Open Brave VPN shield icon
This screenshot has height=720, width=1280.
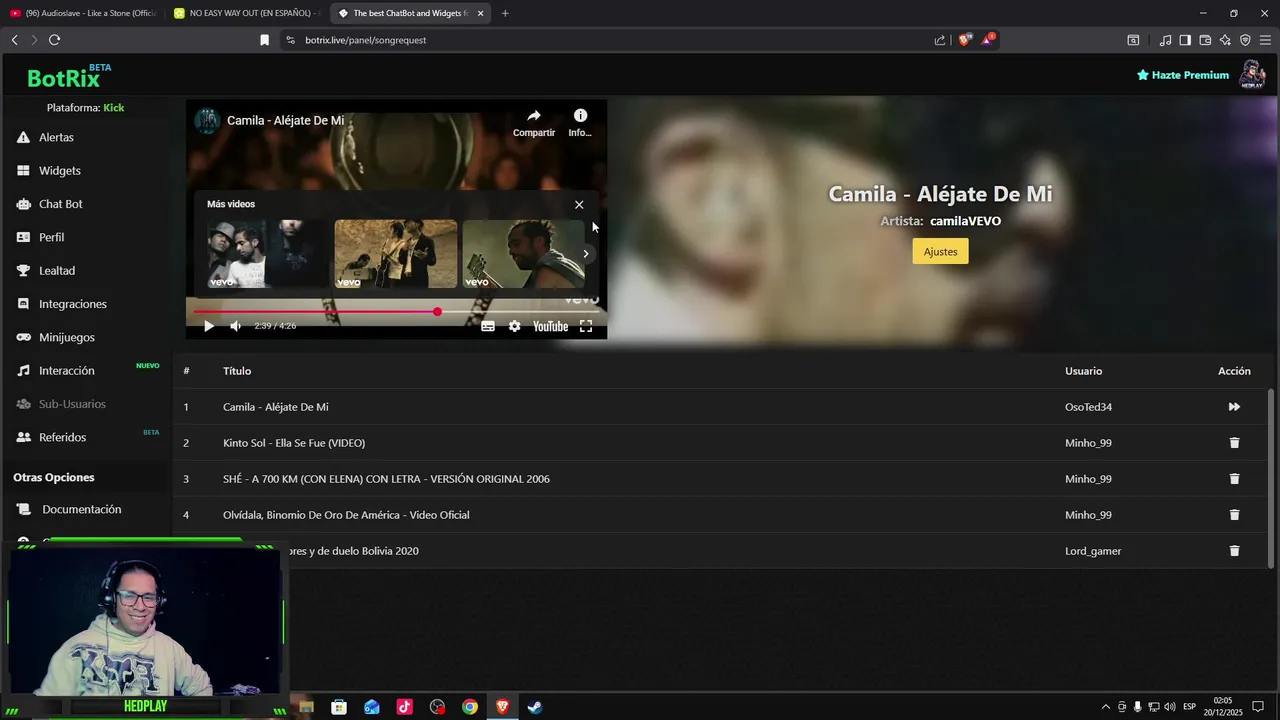1245,40
